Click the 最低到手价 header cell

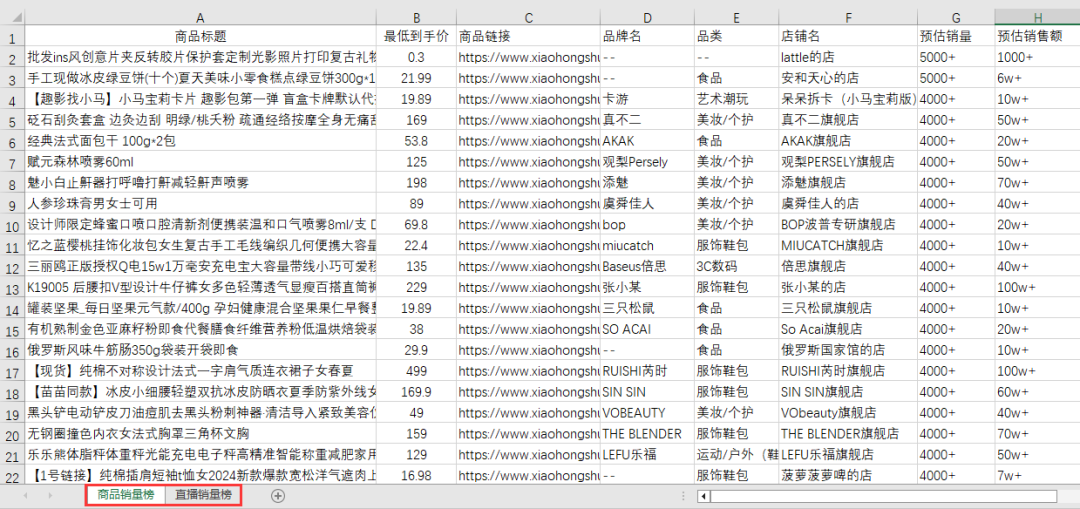click(416, 36)
